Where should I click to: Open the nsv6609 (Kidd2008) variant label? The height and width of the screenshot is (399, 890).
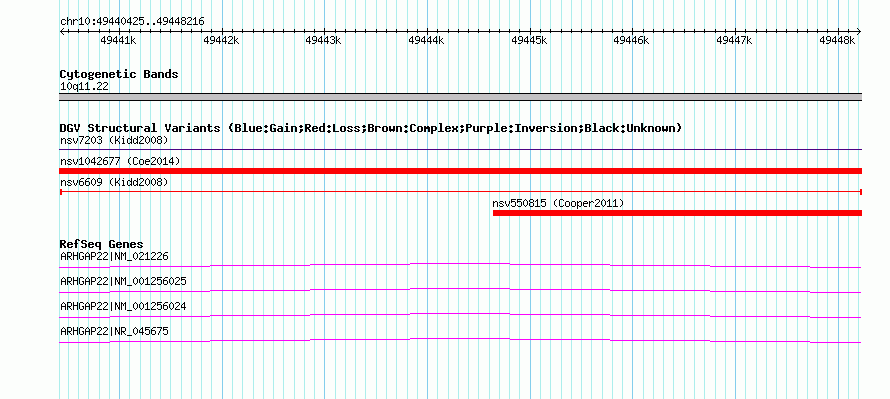pos(114,182)
